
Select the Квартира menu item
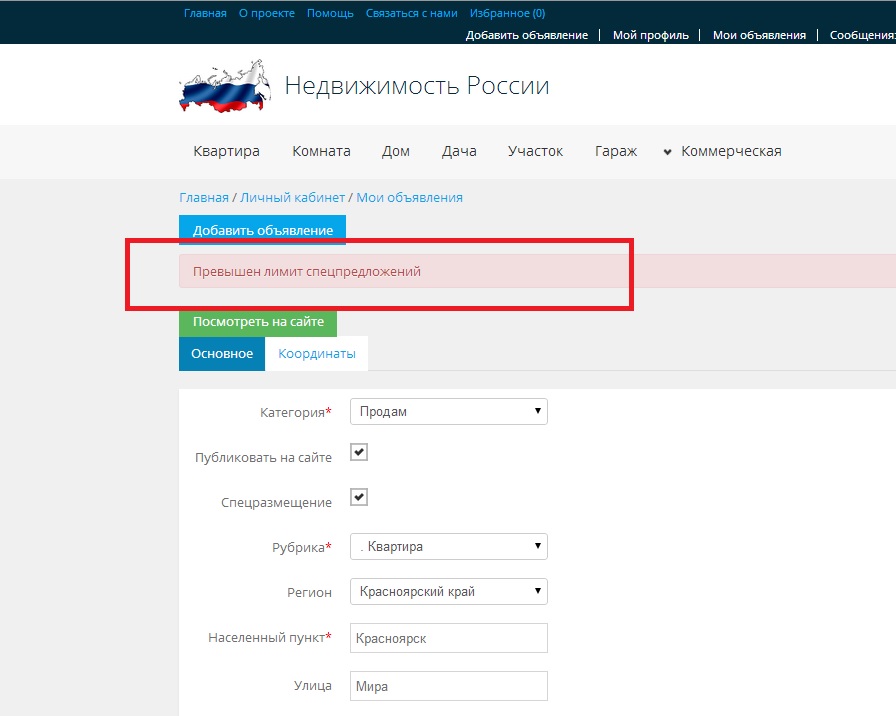226,151
